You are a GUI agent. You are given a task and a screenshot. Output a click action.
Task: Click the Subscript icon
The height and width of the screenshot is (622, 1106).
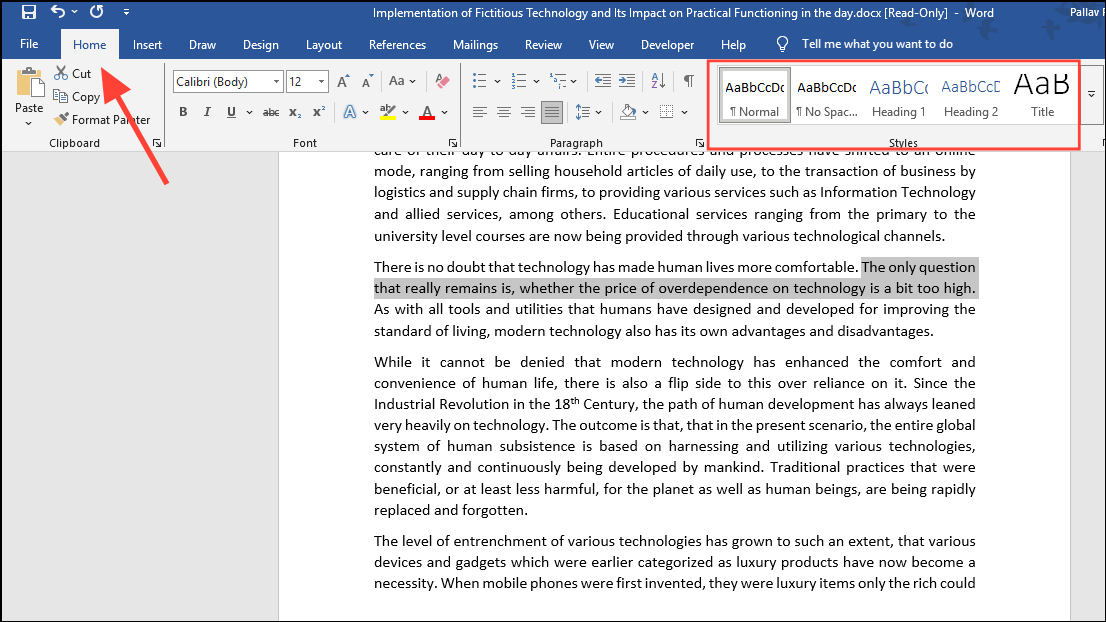[x=294, y=111]
